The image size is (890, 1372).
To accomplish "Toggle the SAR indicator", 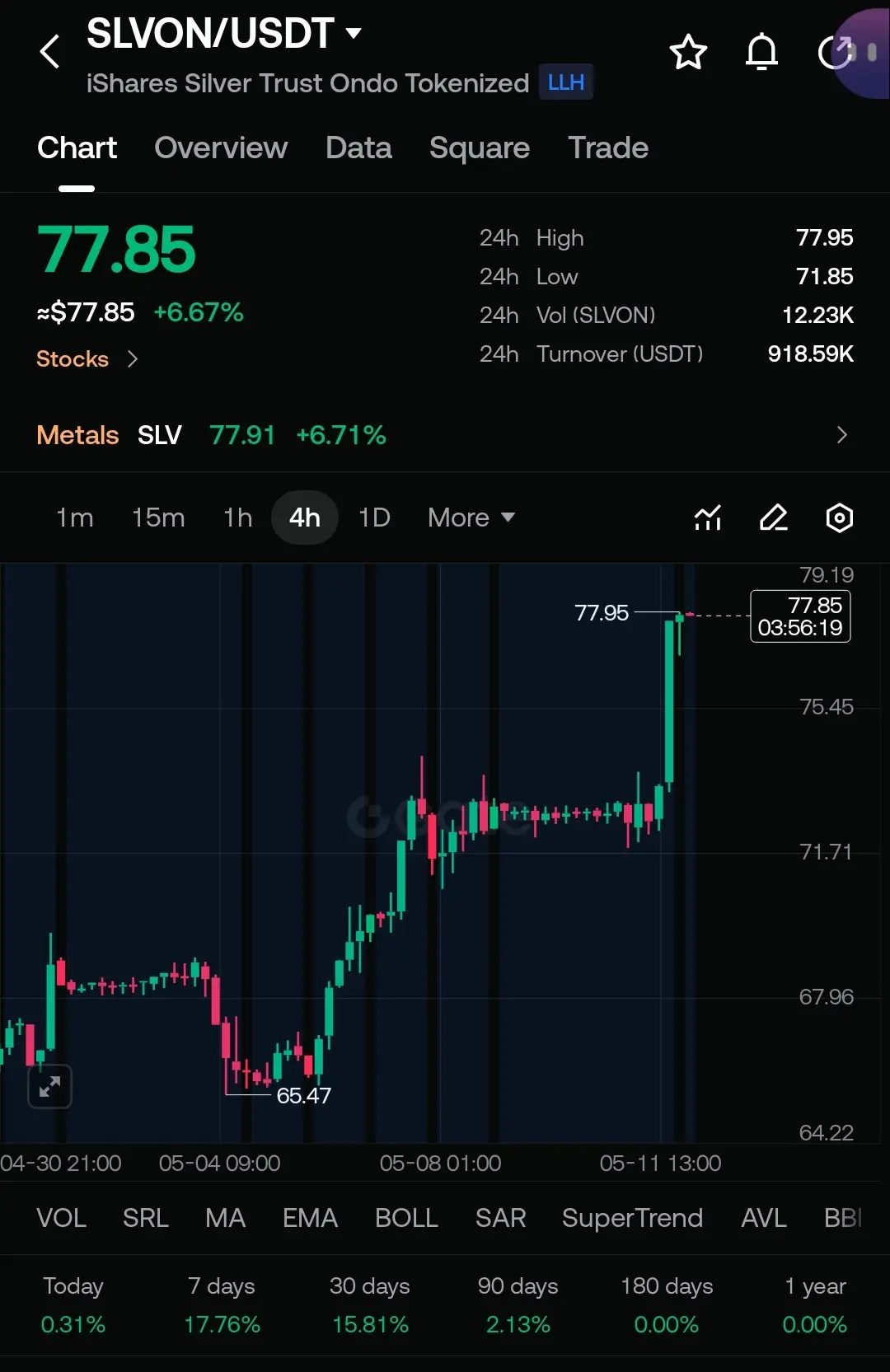I will tap(500, 1218).
